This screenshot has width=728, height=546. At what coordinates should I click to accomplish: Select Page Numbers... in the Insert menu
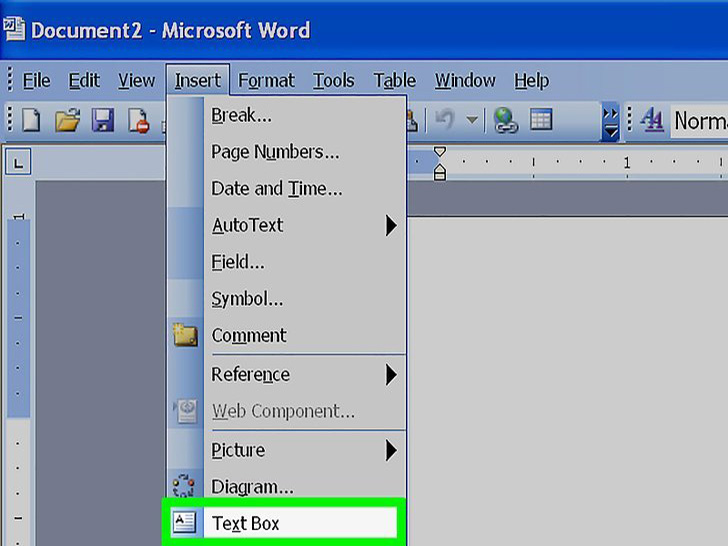click(x=275, y=153)
